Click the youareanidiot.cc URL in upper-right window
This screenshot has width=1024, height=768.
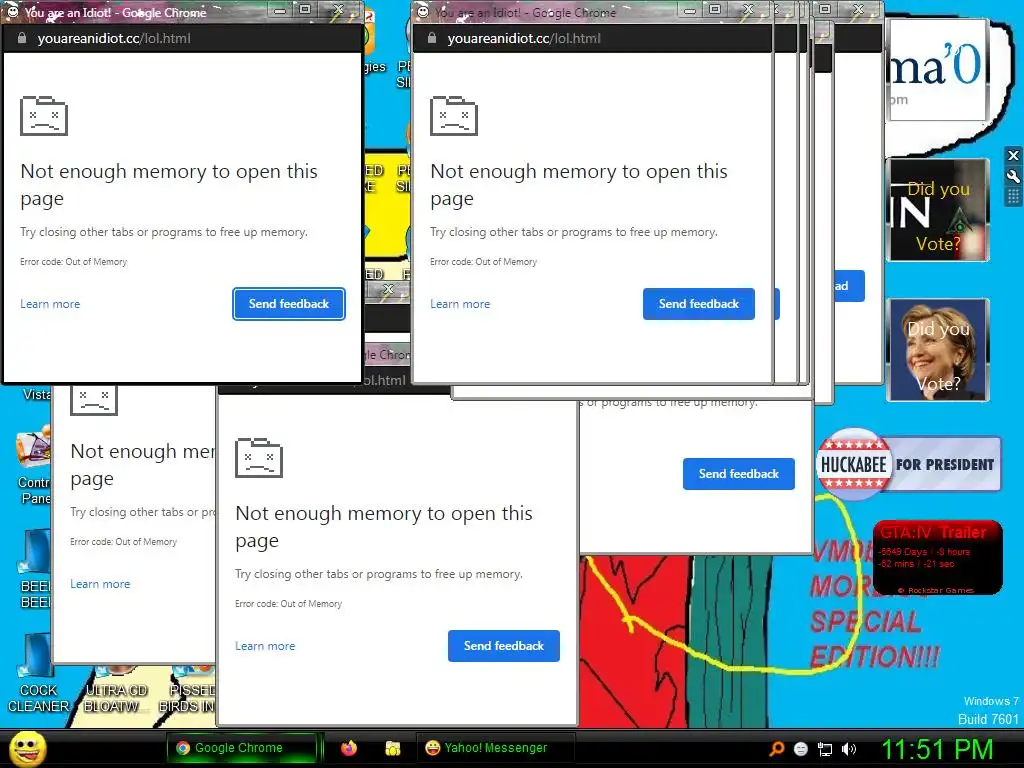pos(524,39)
